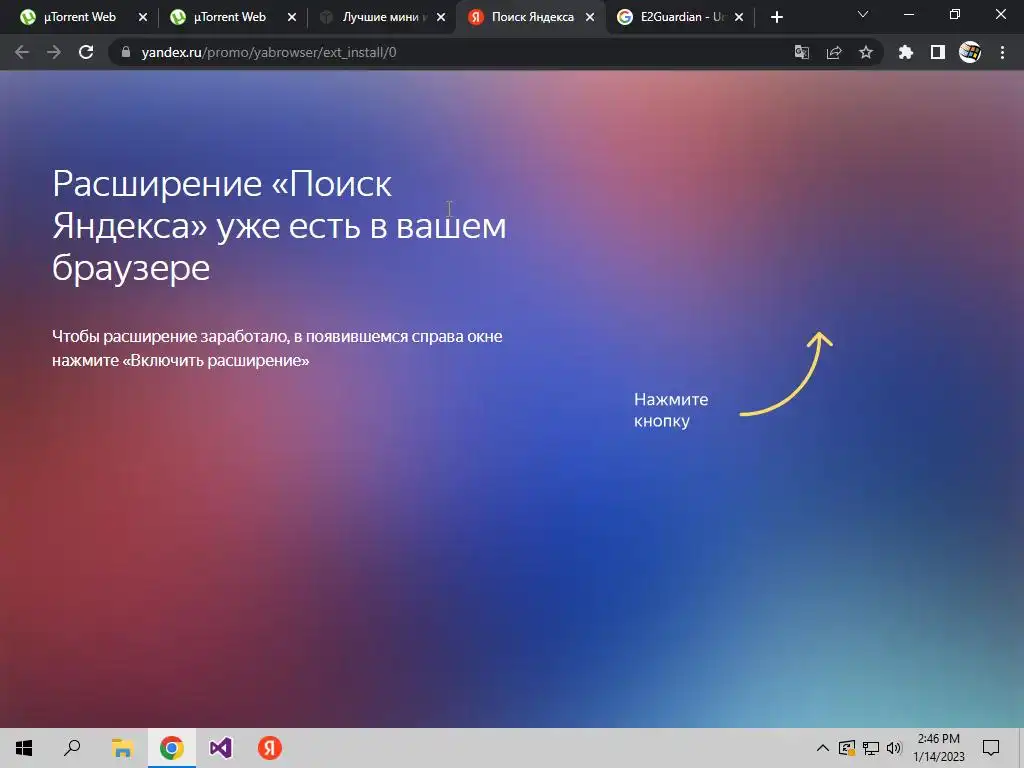Launch Yandex Browser from taskbar
The width and height of the screenshot is (1024, 768).
click(x=270, y=748)
